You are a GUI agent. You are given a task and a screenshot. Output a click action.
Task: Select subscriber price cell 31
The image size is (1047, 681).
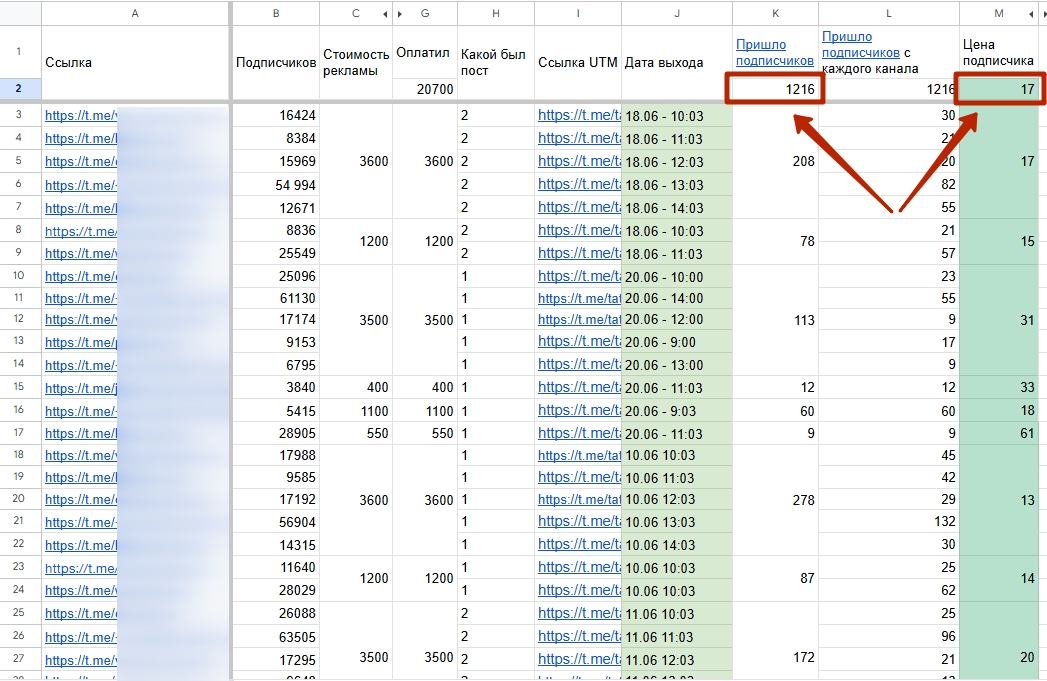click(x=1000, y=320)
